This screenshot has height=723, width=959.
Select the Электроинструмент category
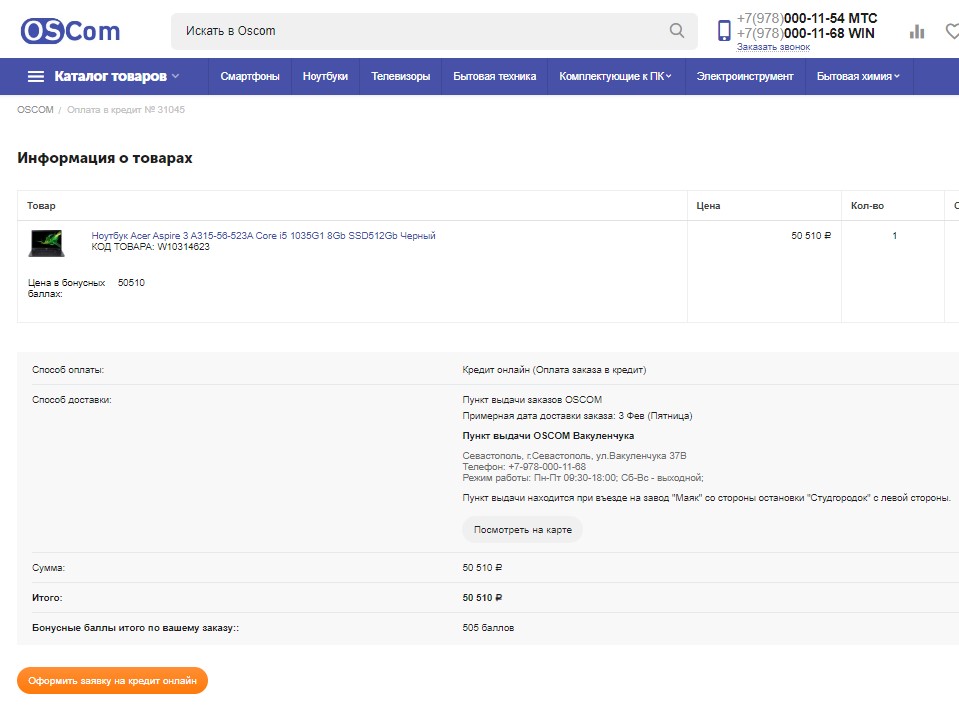(745, 76)
